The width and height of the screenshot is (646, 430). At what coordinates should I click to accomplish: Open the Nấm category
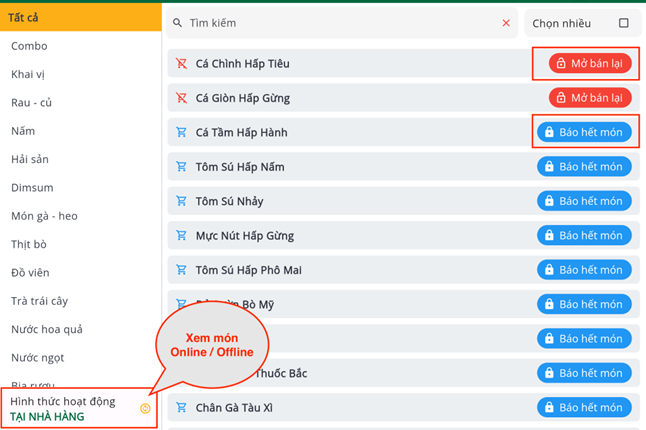coord(23,131)
